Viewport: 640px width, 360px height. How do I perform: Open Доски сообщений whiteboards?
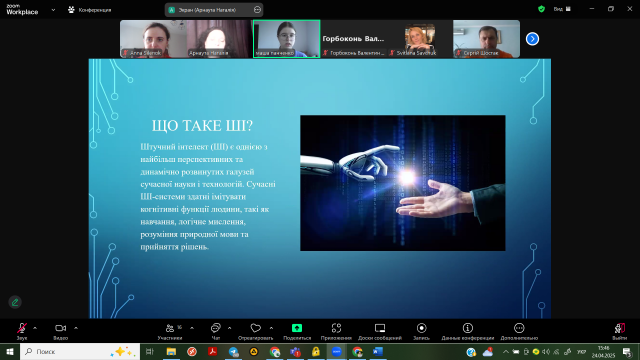(380, 331)
